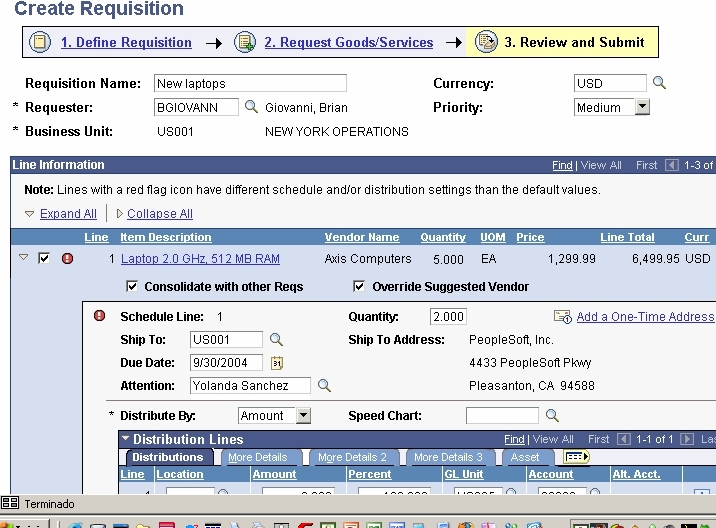Sort distribution lines by Percent header
The image size is (716, 528).
[369, 474]
